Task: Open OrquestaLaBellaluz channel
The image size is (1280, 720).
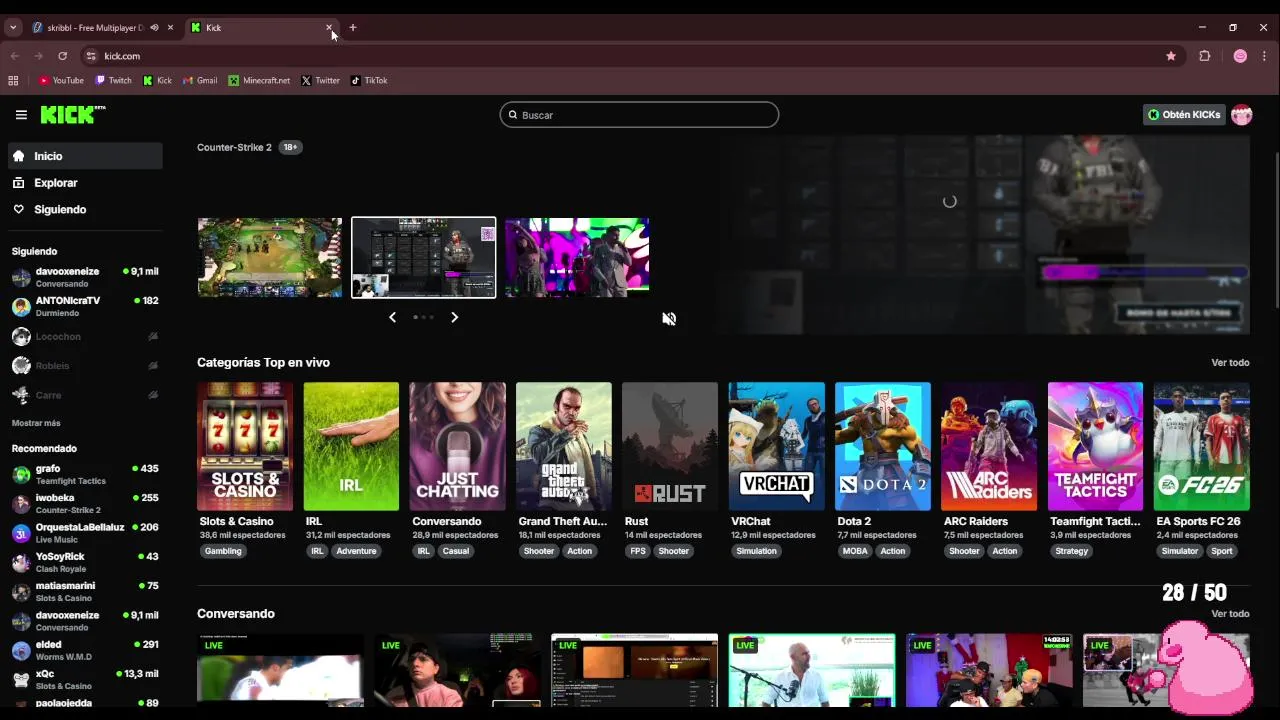Action: tap(85, 533)
